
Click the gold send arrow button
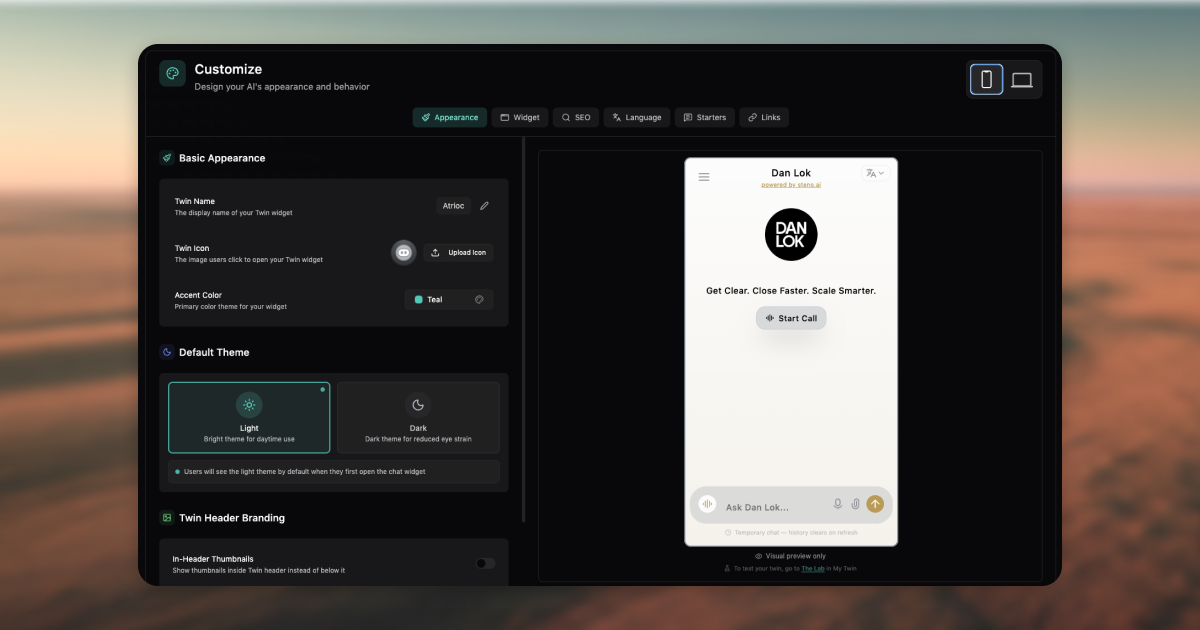pyautogui.click(x=875, y=504)
